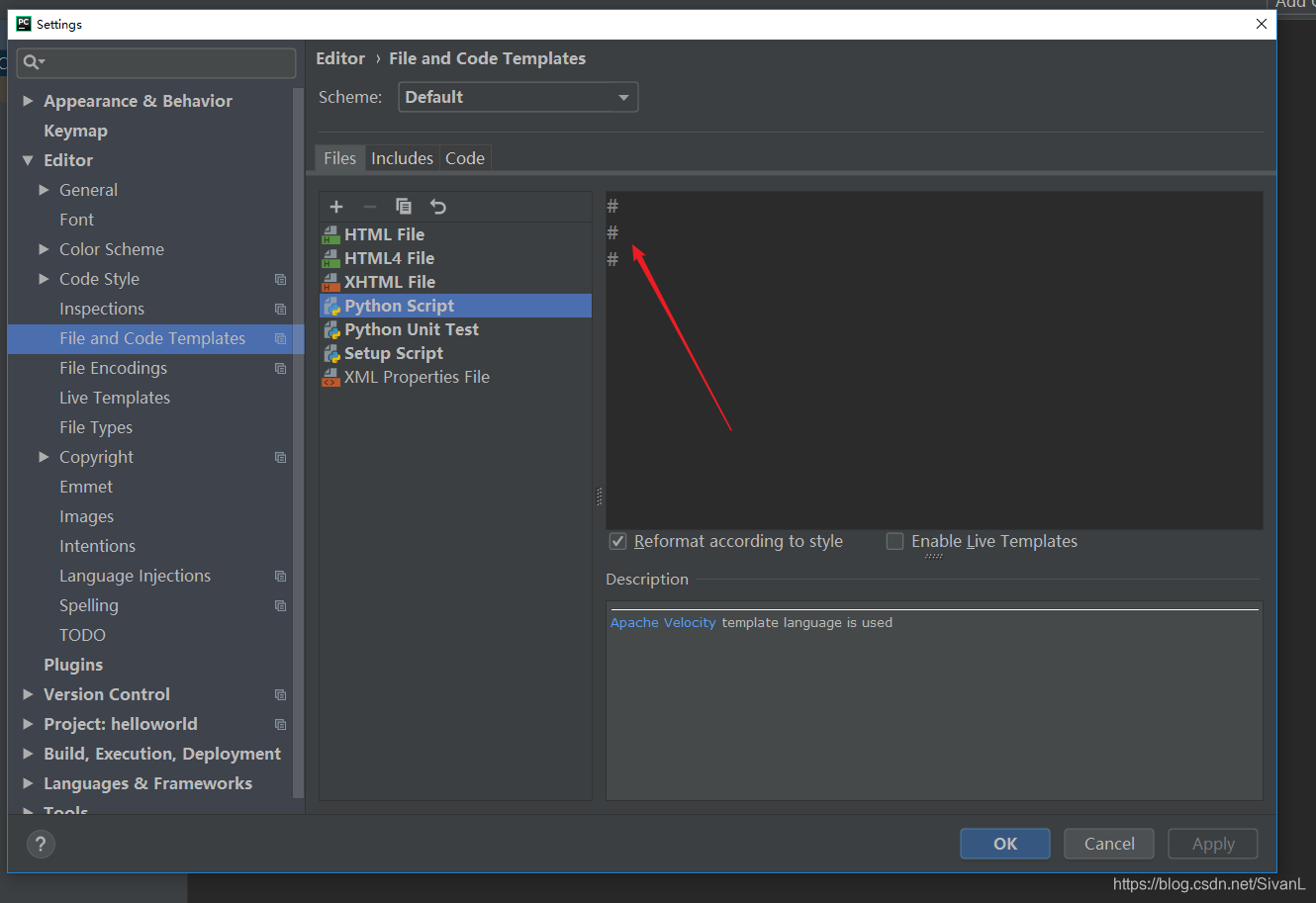Open TODO settings
The width and height of the screenshot is (1316, 903).
(x=82, y=635)
